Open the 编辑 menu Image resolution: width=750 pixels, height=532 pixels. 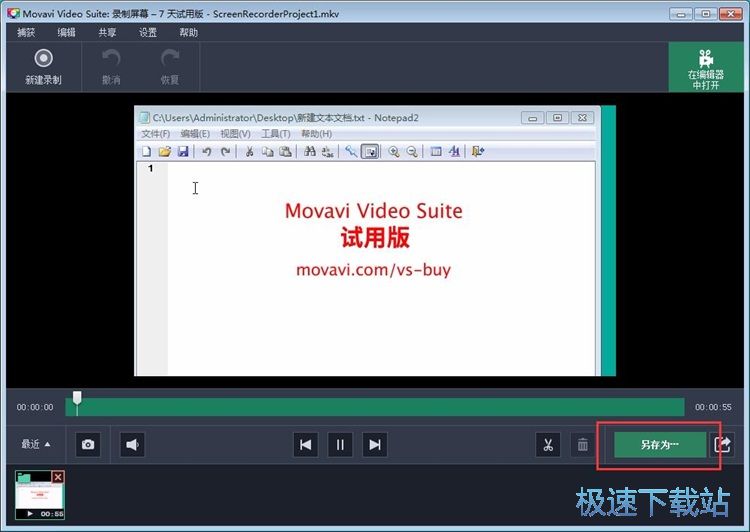pos(66,32)
